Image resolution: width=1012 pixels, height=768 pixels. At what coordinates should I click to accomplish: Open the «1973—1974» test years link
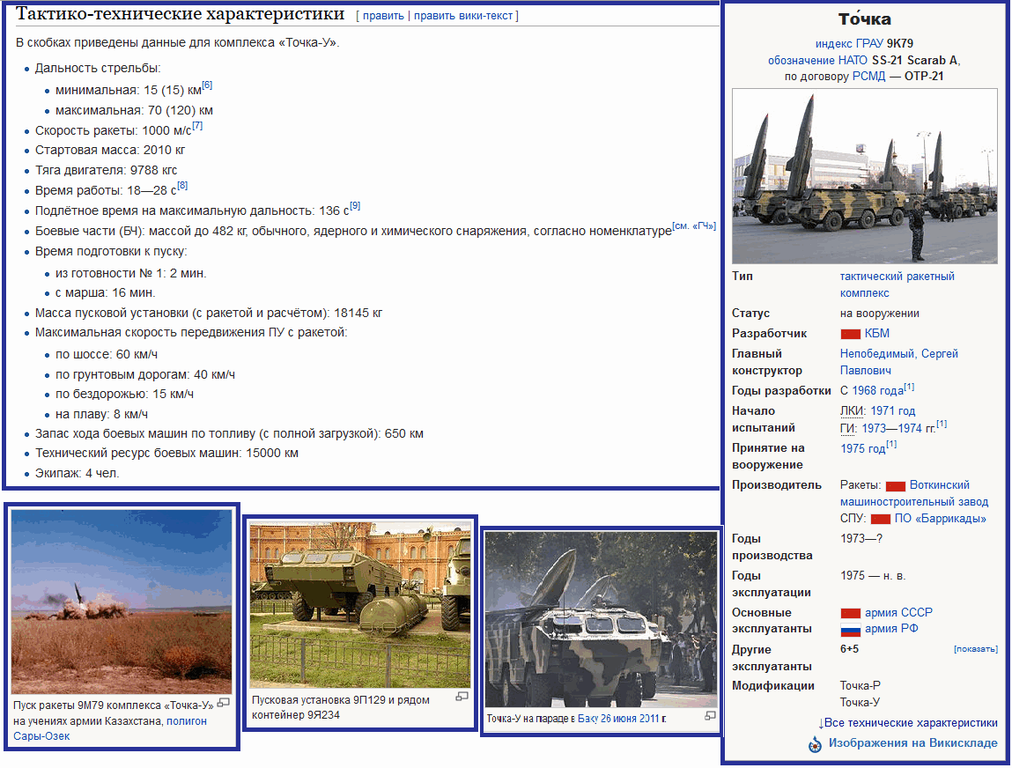(892, 429)
